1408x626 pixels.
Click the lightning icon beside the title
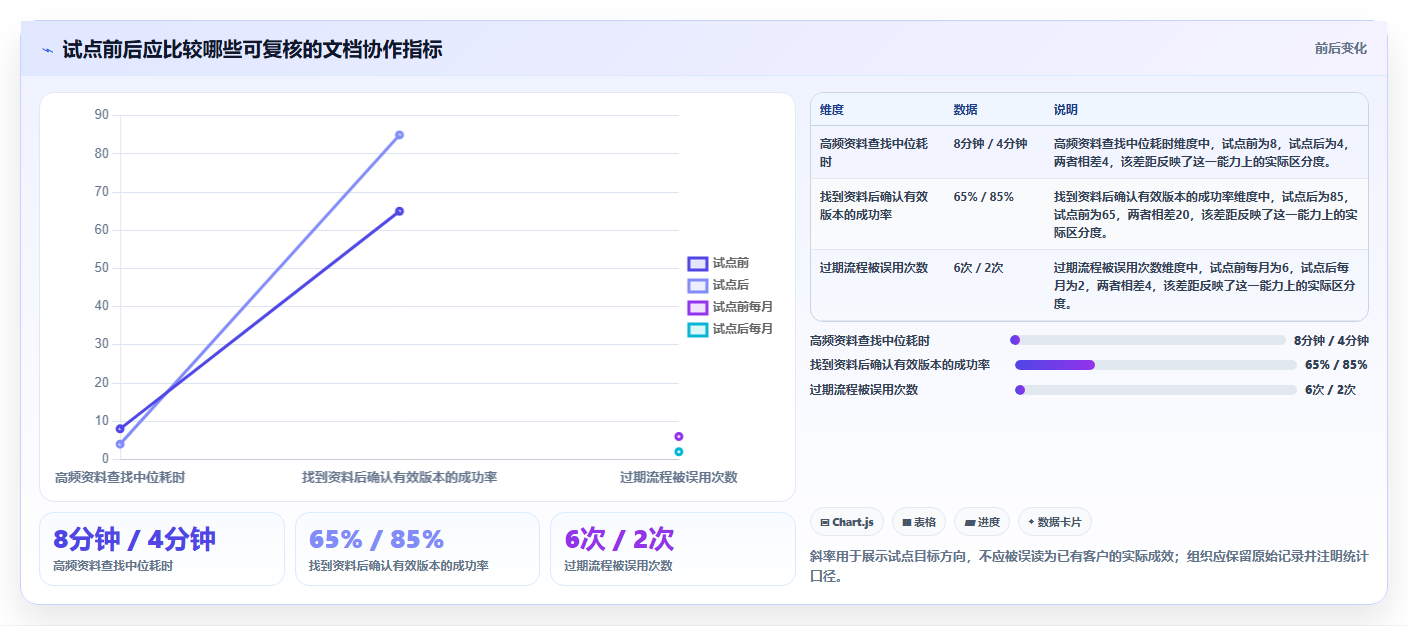(47, 50)
